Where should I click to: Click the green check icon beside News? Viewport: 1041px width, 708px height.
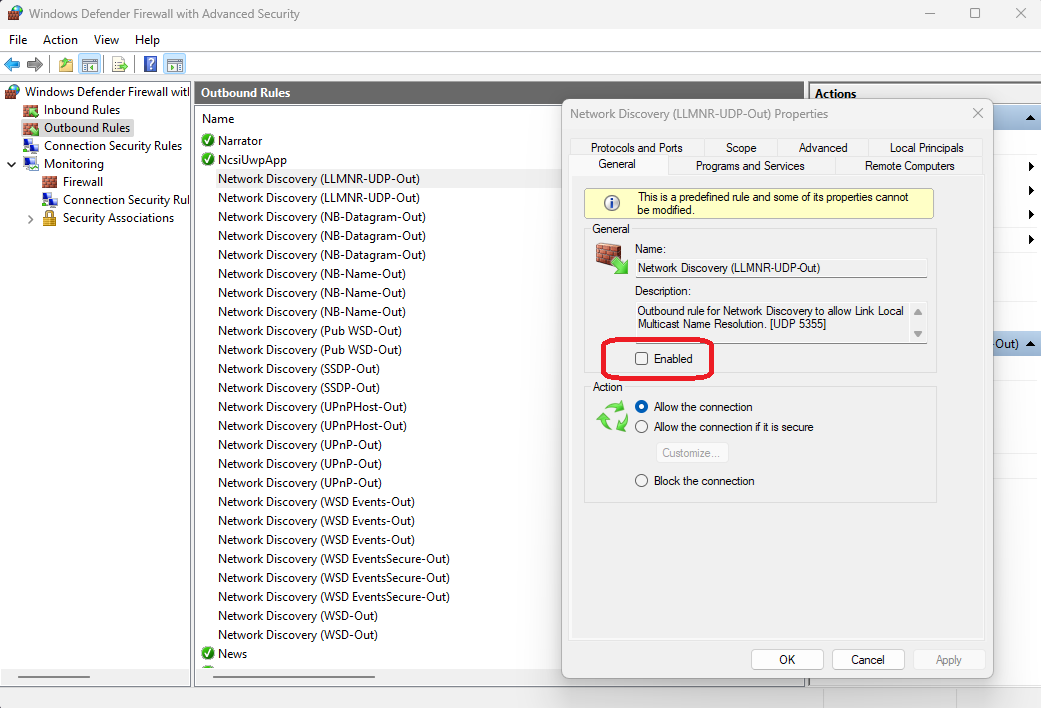point(208,653)
